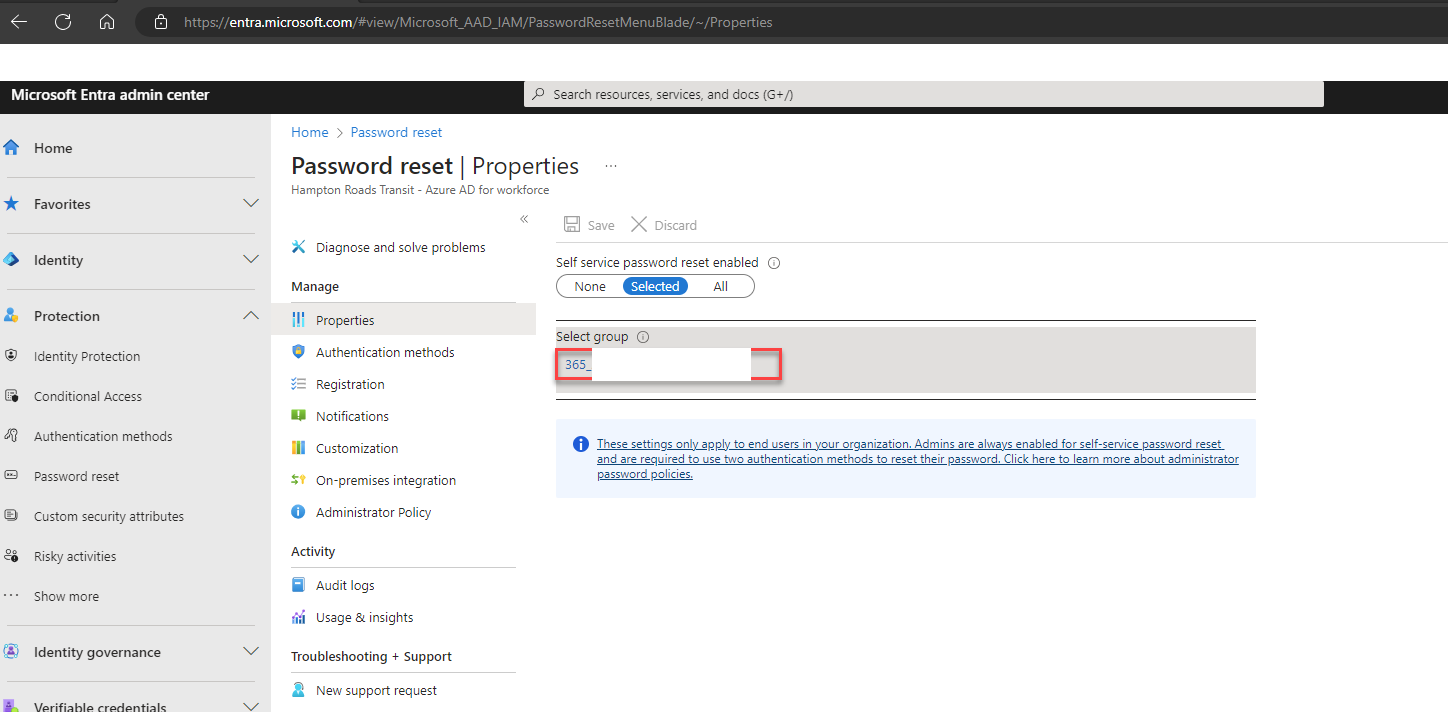
Task: Click Home breadcrumb link
Action: click(x=309, y=132)
